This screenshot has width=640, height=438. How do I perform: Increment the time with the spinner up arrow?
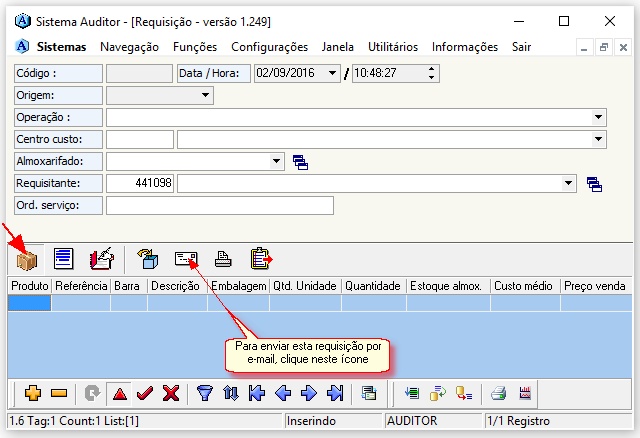432,69
